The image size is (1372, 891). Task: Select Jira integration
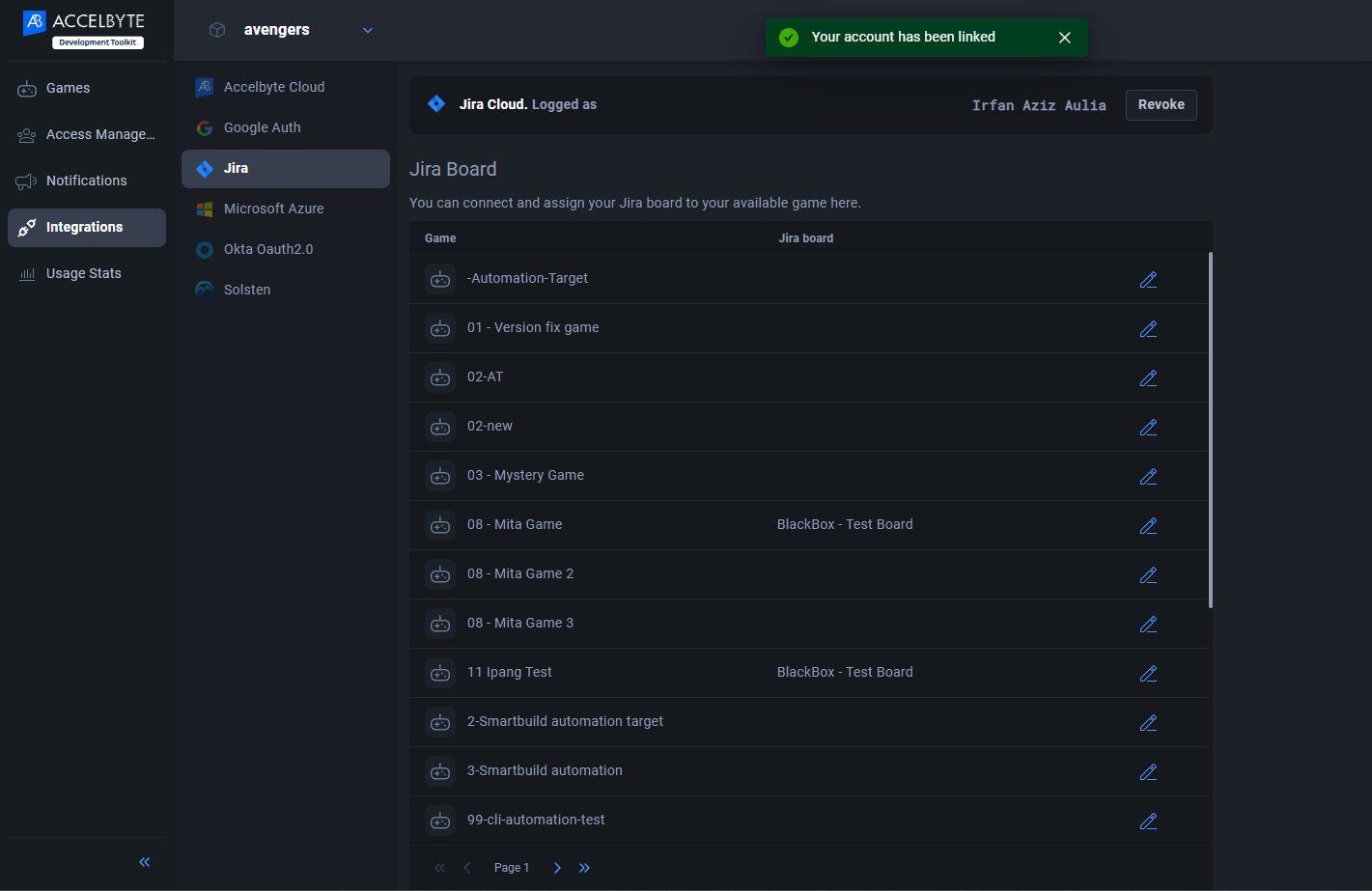(x=286, y=168)
